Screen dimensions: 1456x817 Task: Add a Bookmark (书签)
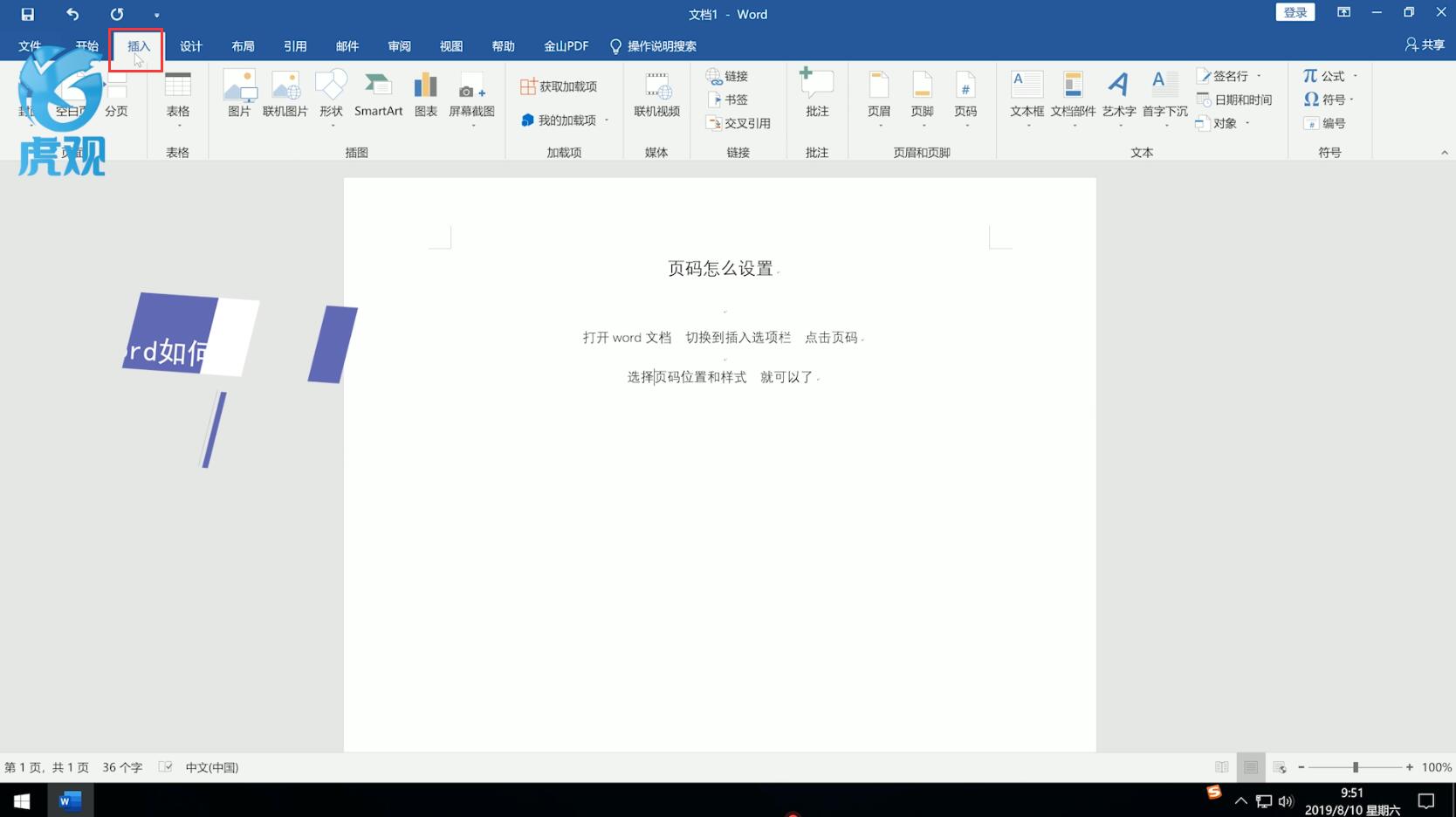coord(728,100)
